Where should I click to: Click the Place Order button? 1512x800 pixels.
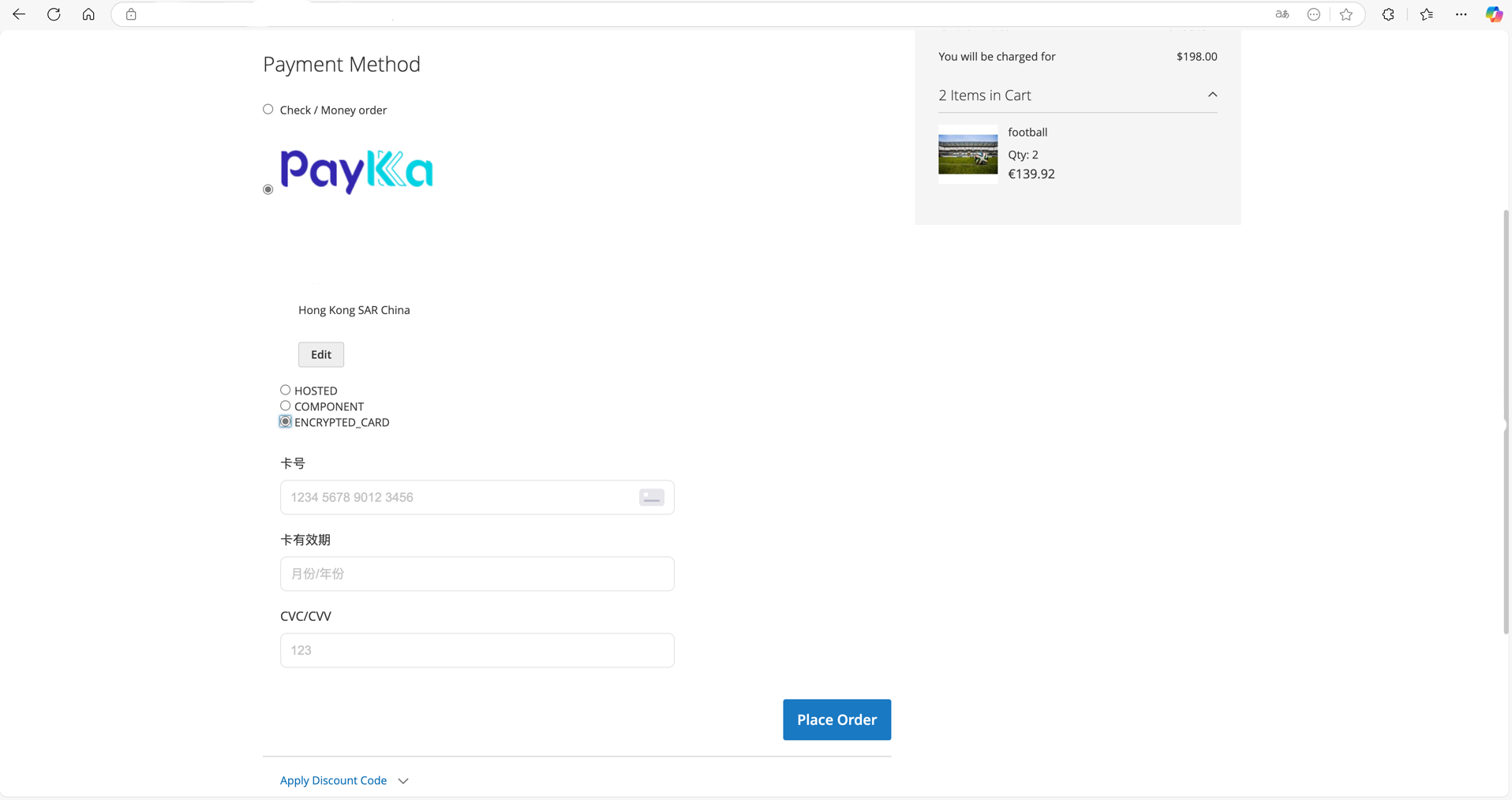point(836,720)
